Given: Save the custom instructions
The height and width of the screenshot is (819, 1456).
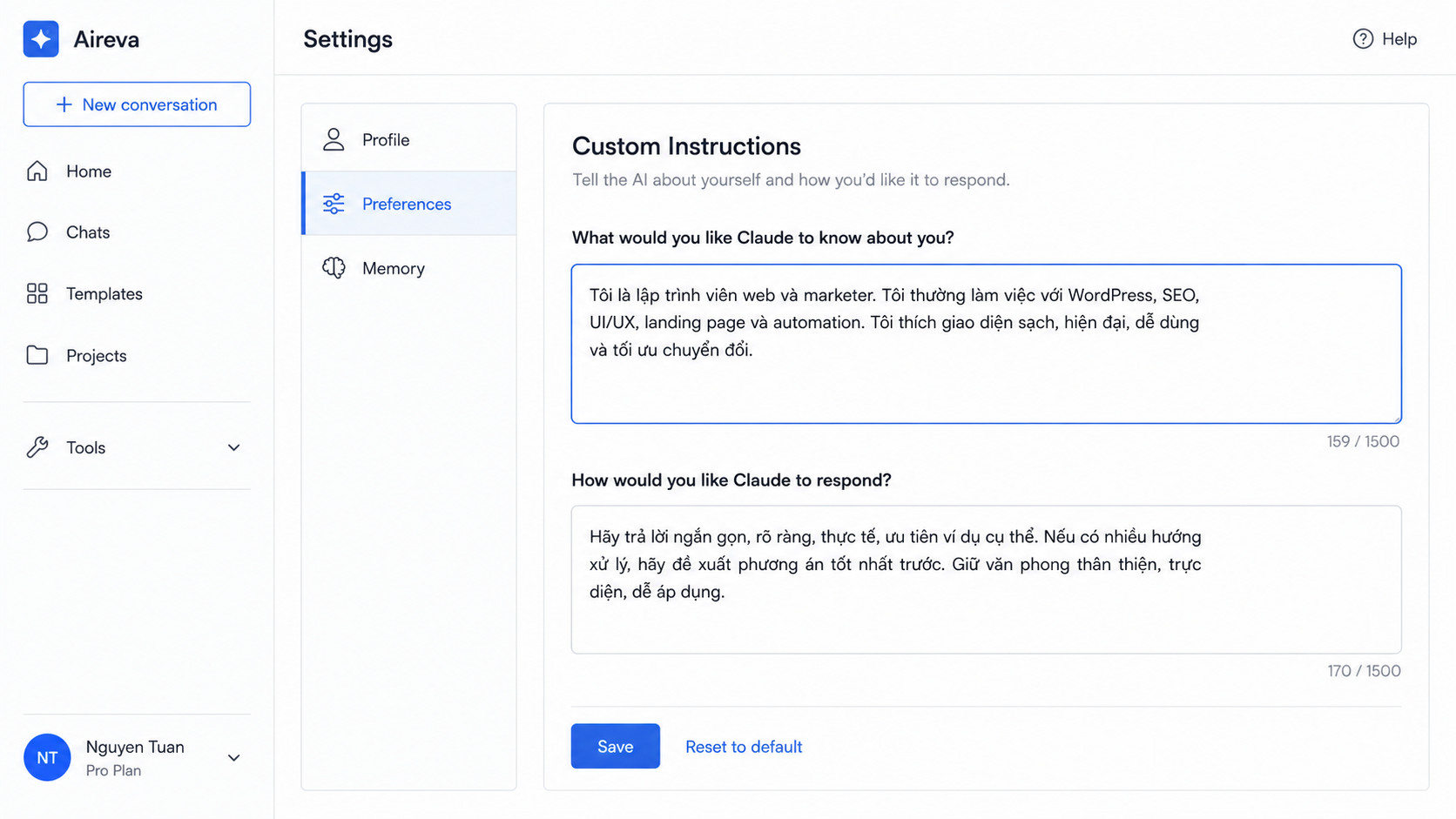Looking at the screenshot, I should 616,746.
